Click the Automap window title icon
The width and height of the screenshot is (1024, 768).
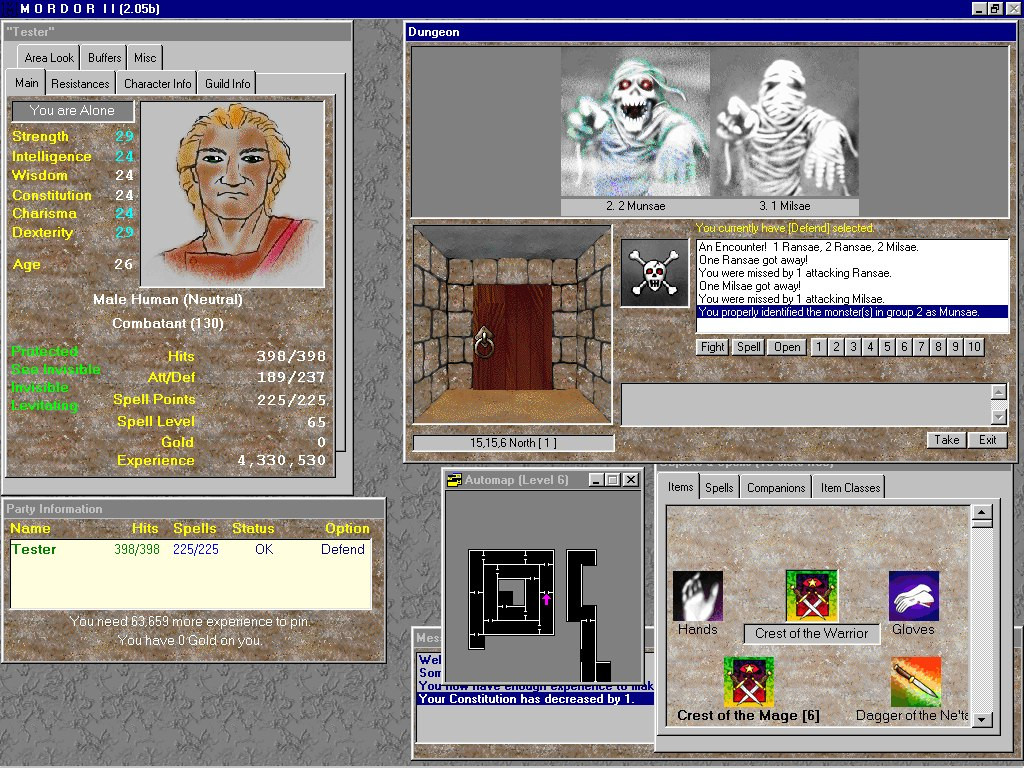click(453, 480)
